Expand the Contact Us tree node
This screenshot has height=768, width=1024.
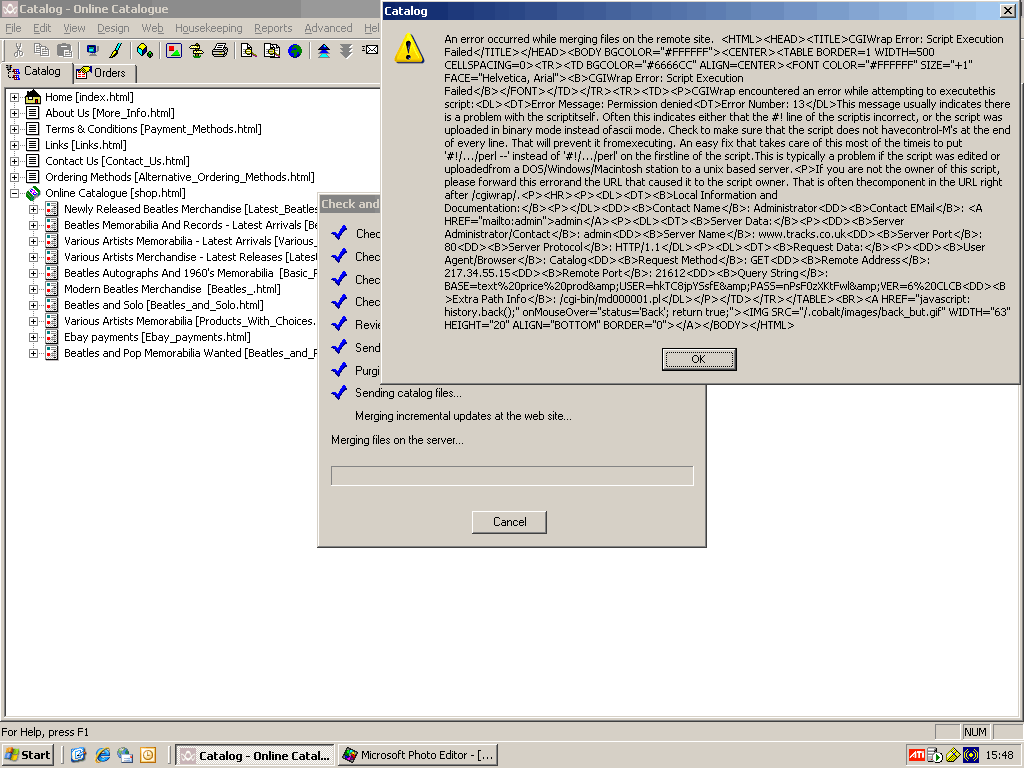(x=14, y=161)
